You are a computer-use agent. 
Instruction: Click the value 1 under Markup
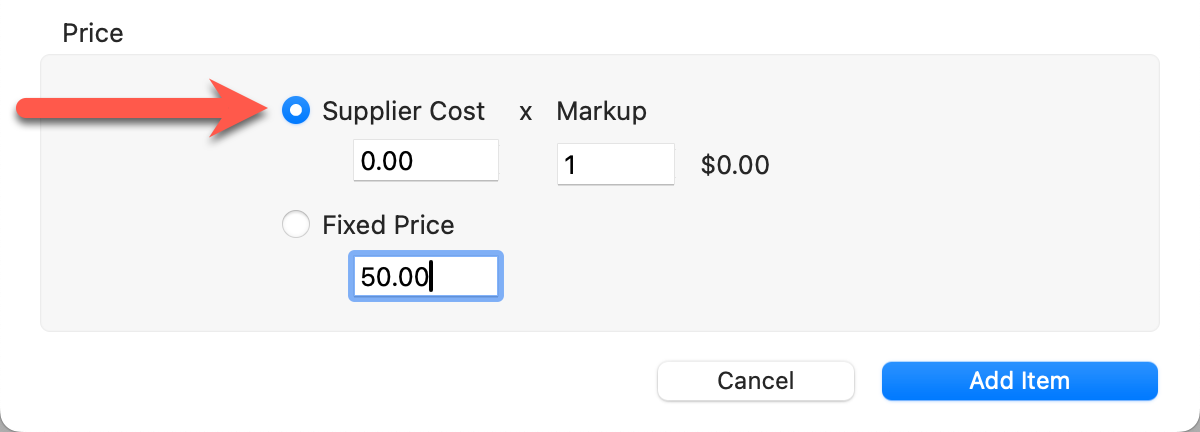(570, 165)
